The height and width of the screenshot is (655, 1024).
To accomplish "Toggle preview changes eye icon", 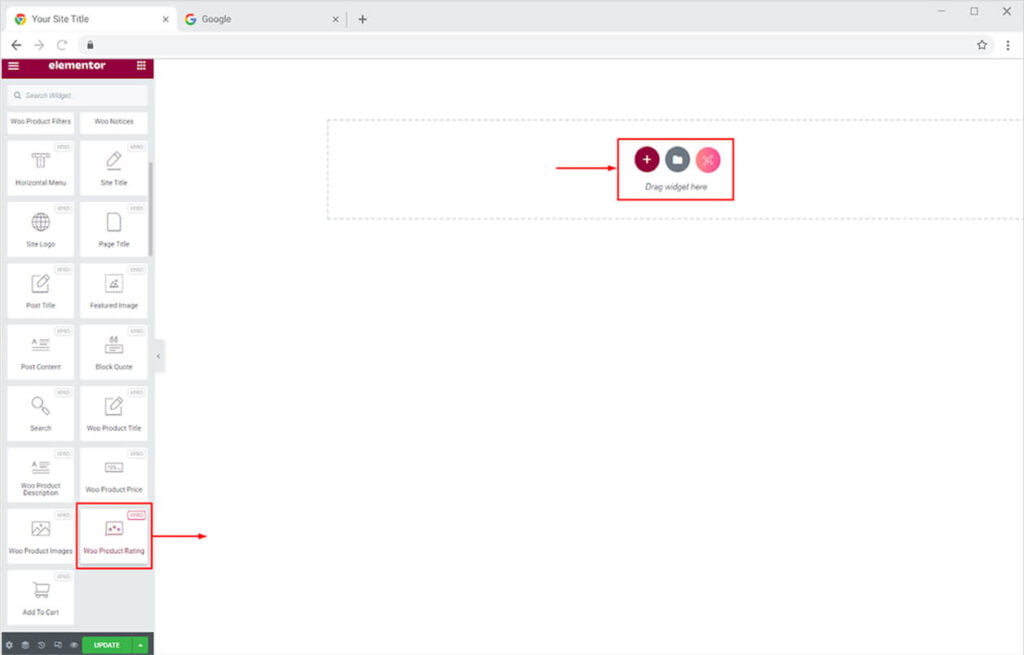I will [74, 645].
